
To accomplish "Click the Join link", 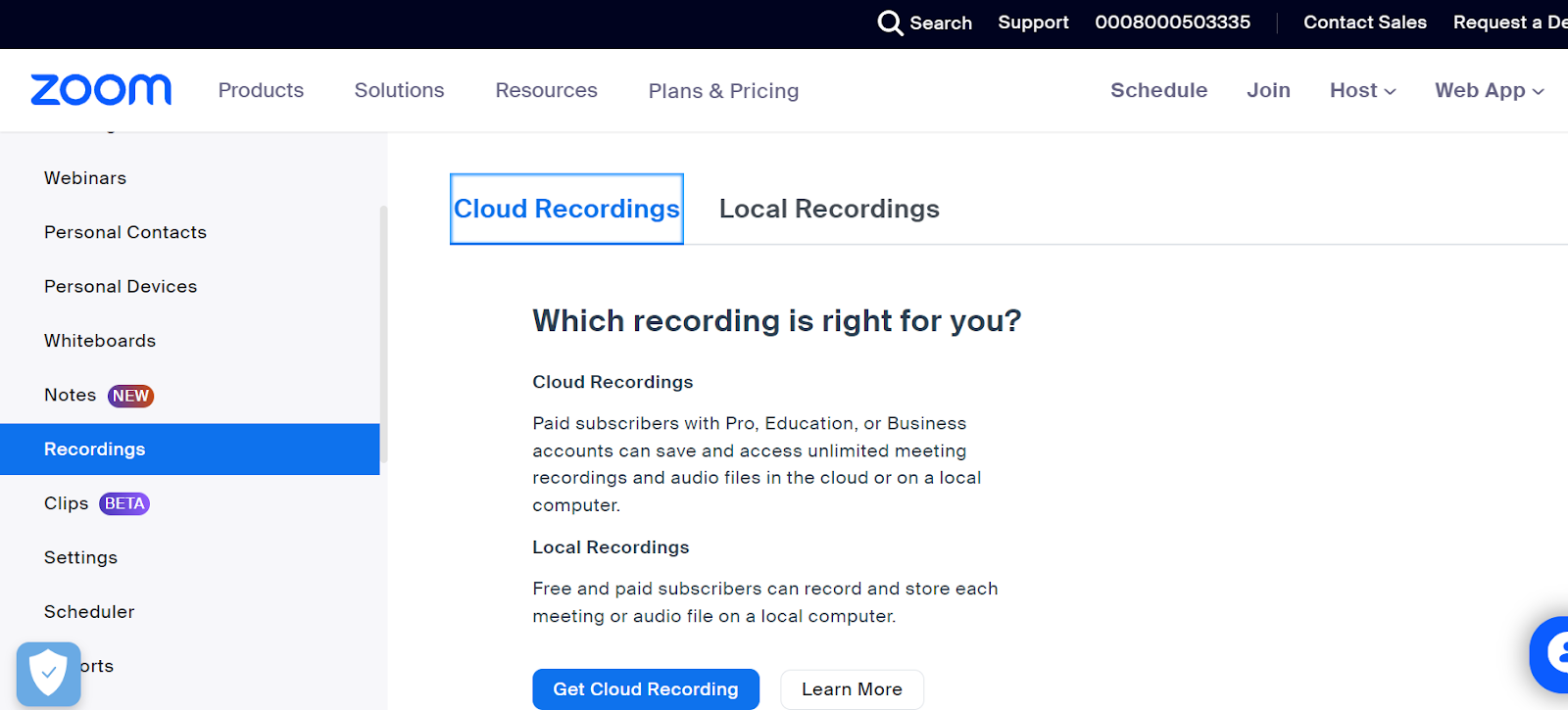I will tap(1268, 90).
